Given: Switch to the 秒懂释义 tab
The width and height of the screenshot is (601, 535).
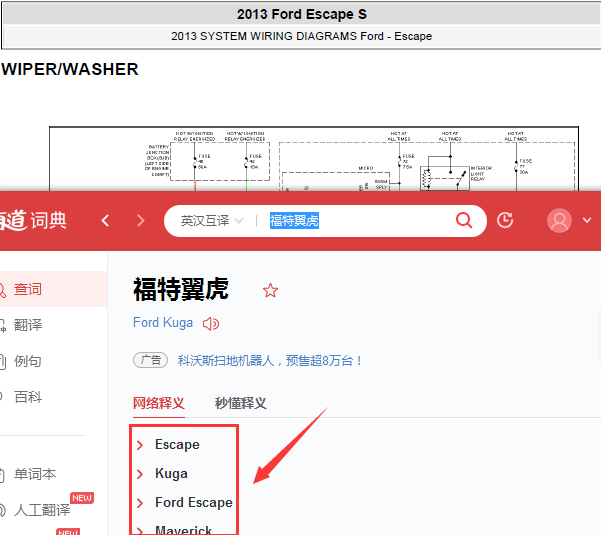Looking at the screenshot, I should [240, 403].
